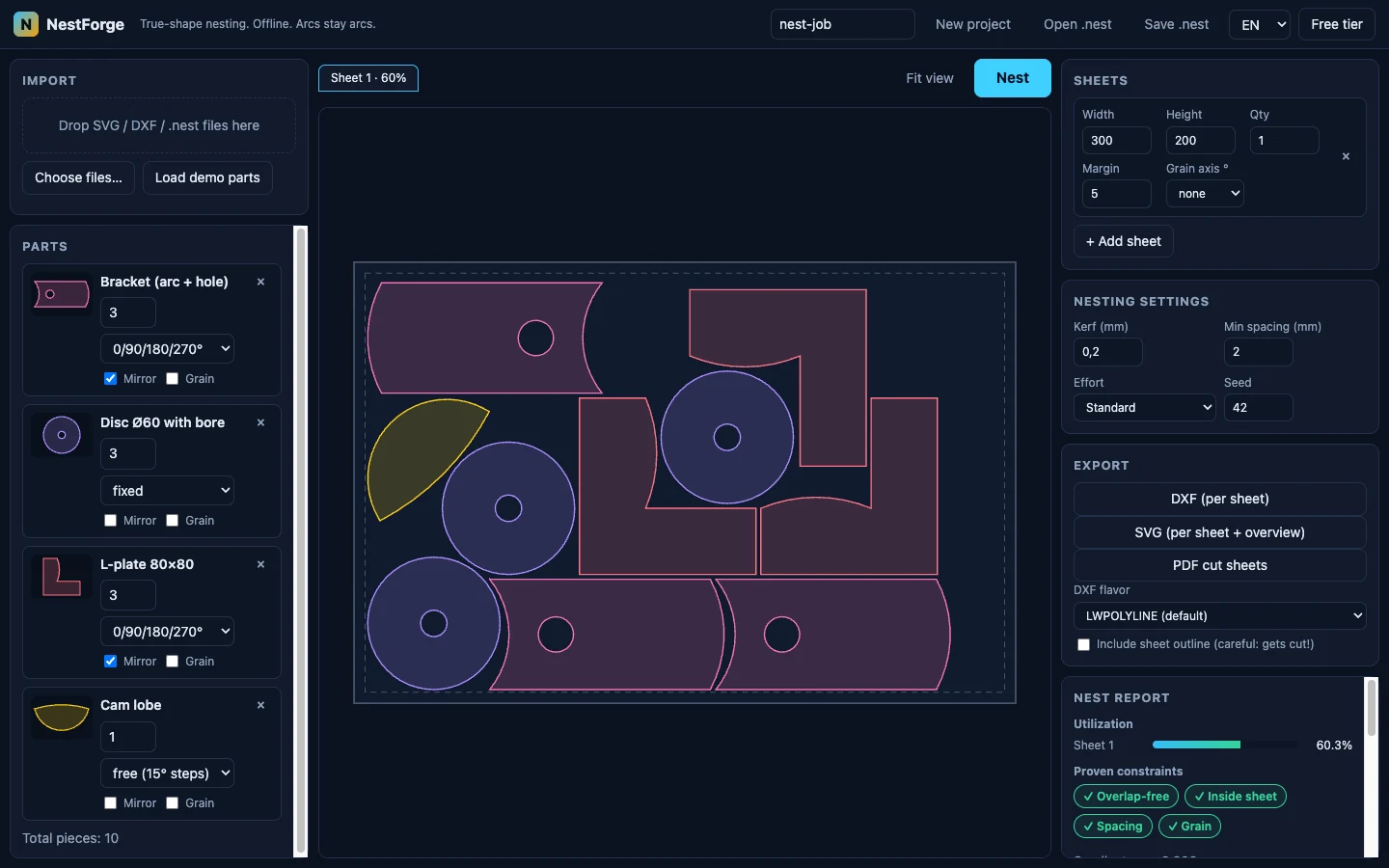Image resolution: width=1389 pixels, height=868 pixels.
Task: Click Choose files... button
Action: pos(78,177)
